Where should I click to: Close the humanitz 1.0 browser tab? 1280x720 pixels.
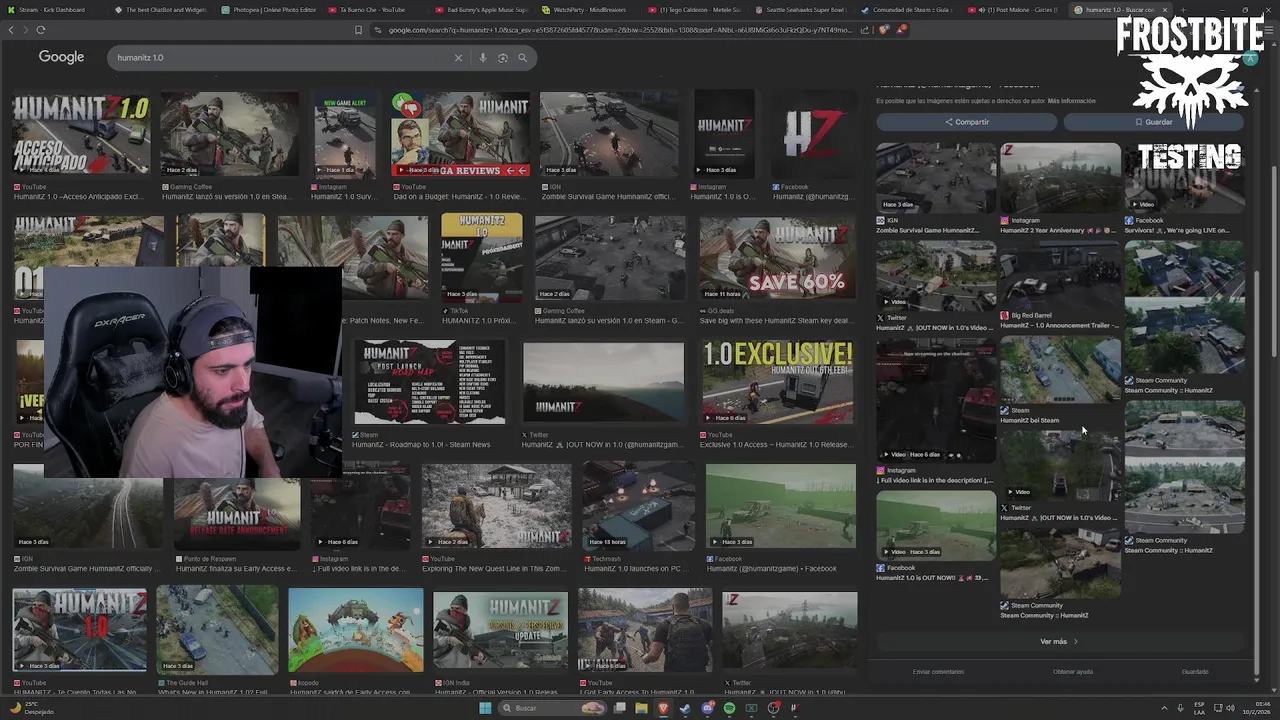(x=1164, y=10)
